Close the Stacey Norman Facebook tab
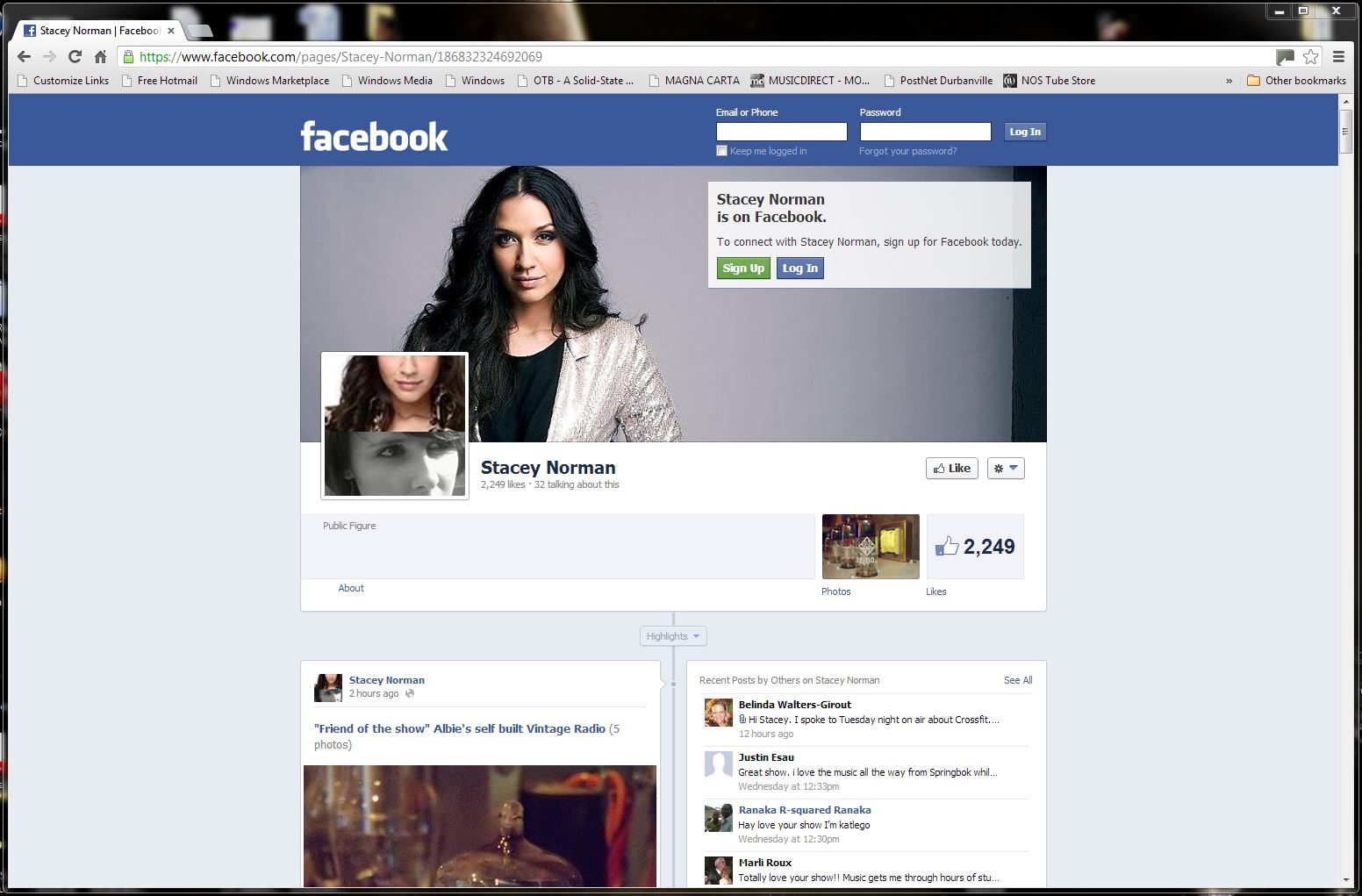Image resolution: width=1362 pixels, height=896 pixels. coord(171,31)
